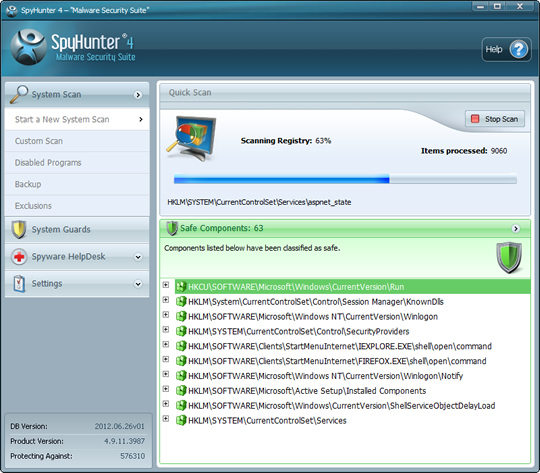Image resolution: width=540 pixels, height=473 pixels.
Task: Click the System Guards shield icon
Action: [19, 229]
